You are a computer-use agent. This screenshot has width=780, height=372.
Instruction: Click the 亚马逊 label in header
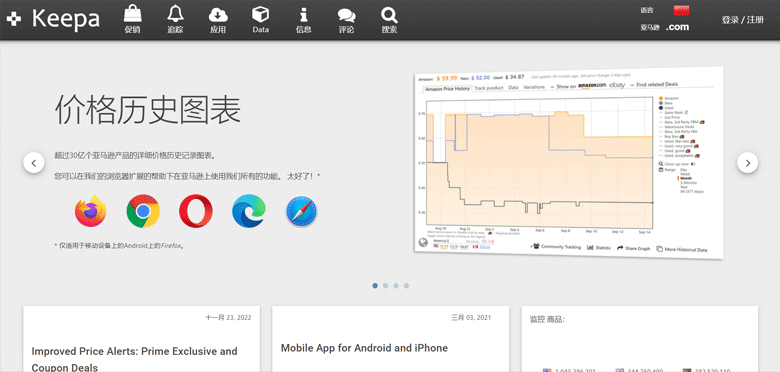click(650, 28)
